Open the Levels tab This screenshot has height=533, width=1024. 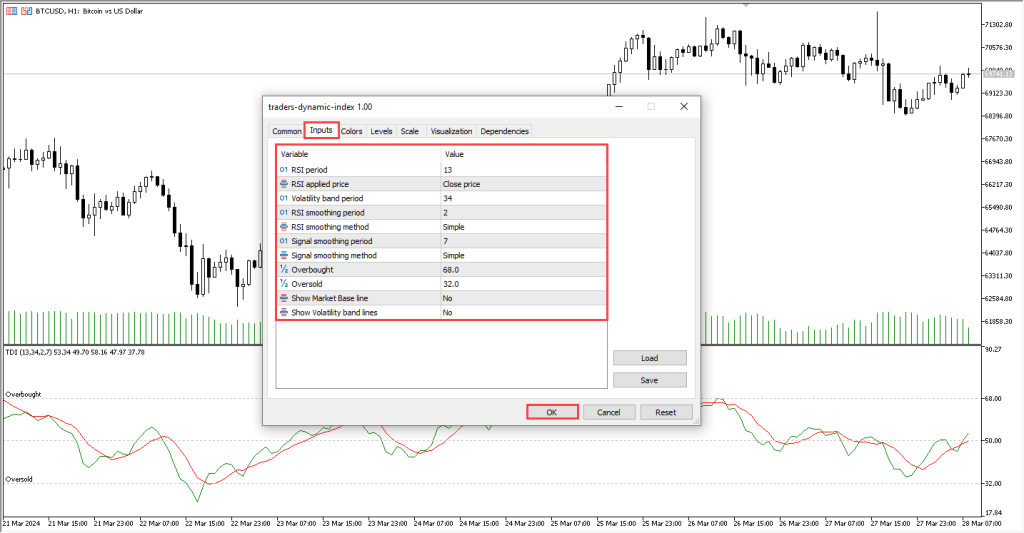coord(381,131)
